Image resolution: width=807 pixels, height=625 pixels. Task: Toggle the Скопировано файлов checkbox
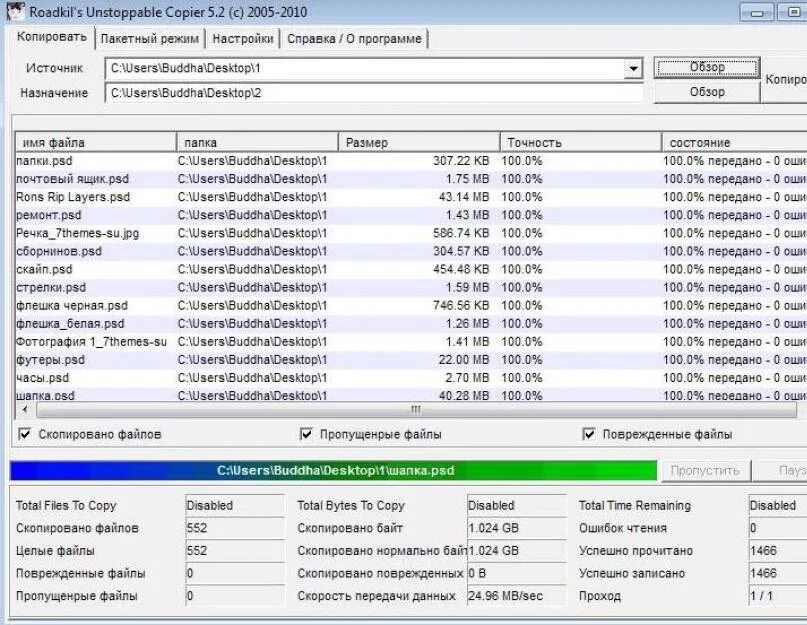[24, 434]
